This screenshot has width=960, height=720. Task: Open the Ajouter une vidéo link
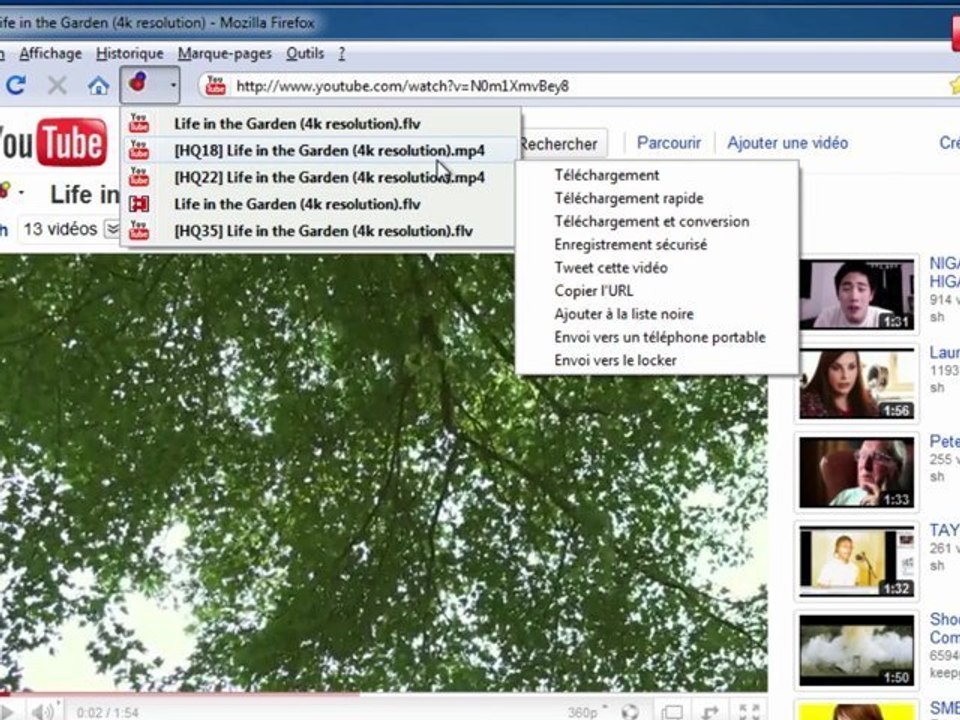(x=787, y=143)
